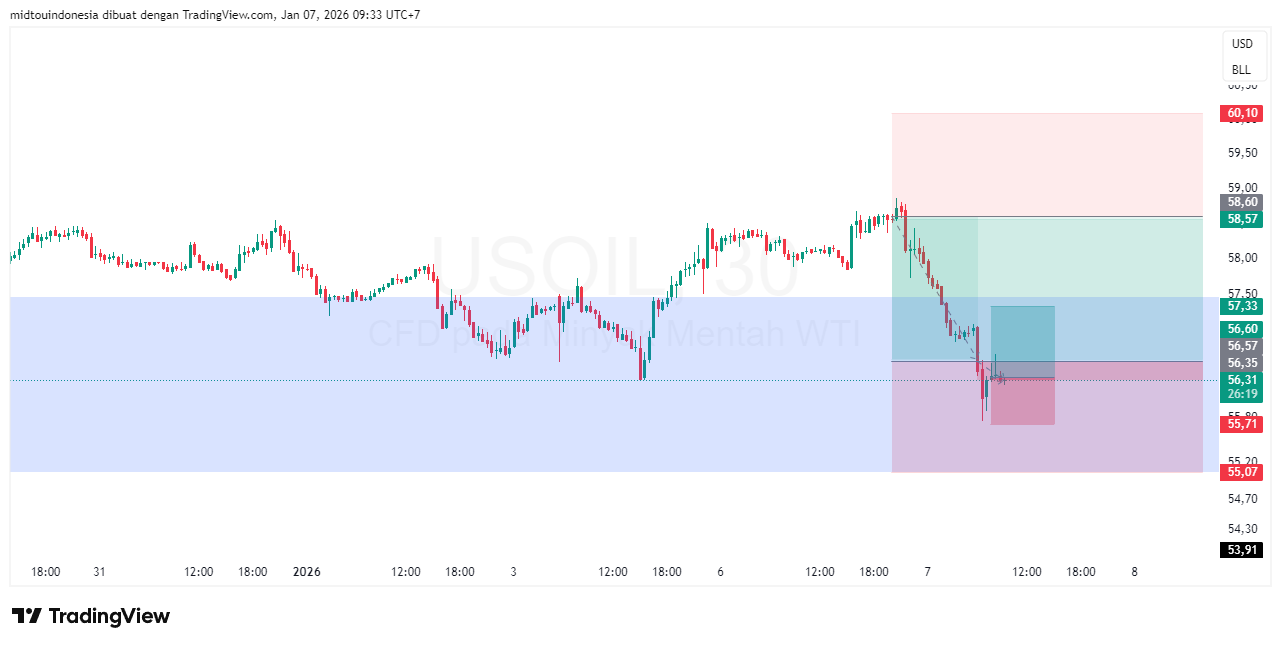
Task: Click the current price 56,31 countdown label
Action: click(x=1241, y=387)
